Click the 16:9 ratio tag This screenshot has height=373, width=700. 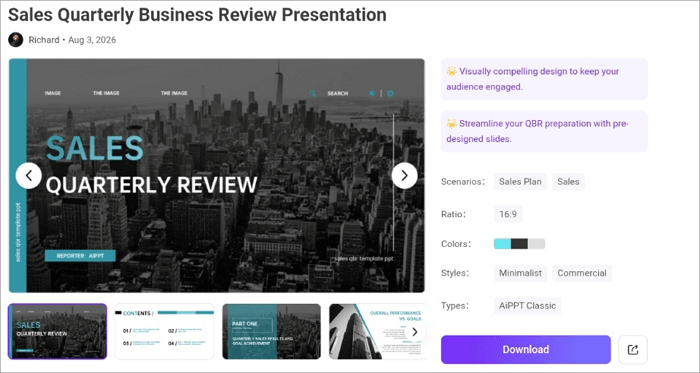coord(508,214)
